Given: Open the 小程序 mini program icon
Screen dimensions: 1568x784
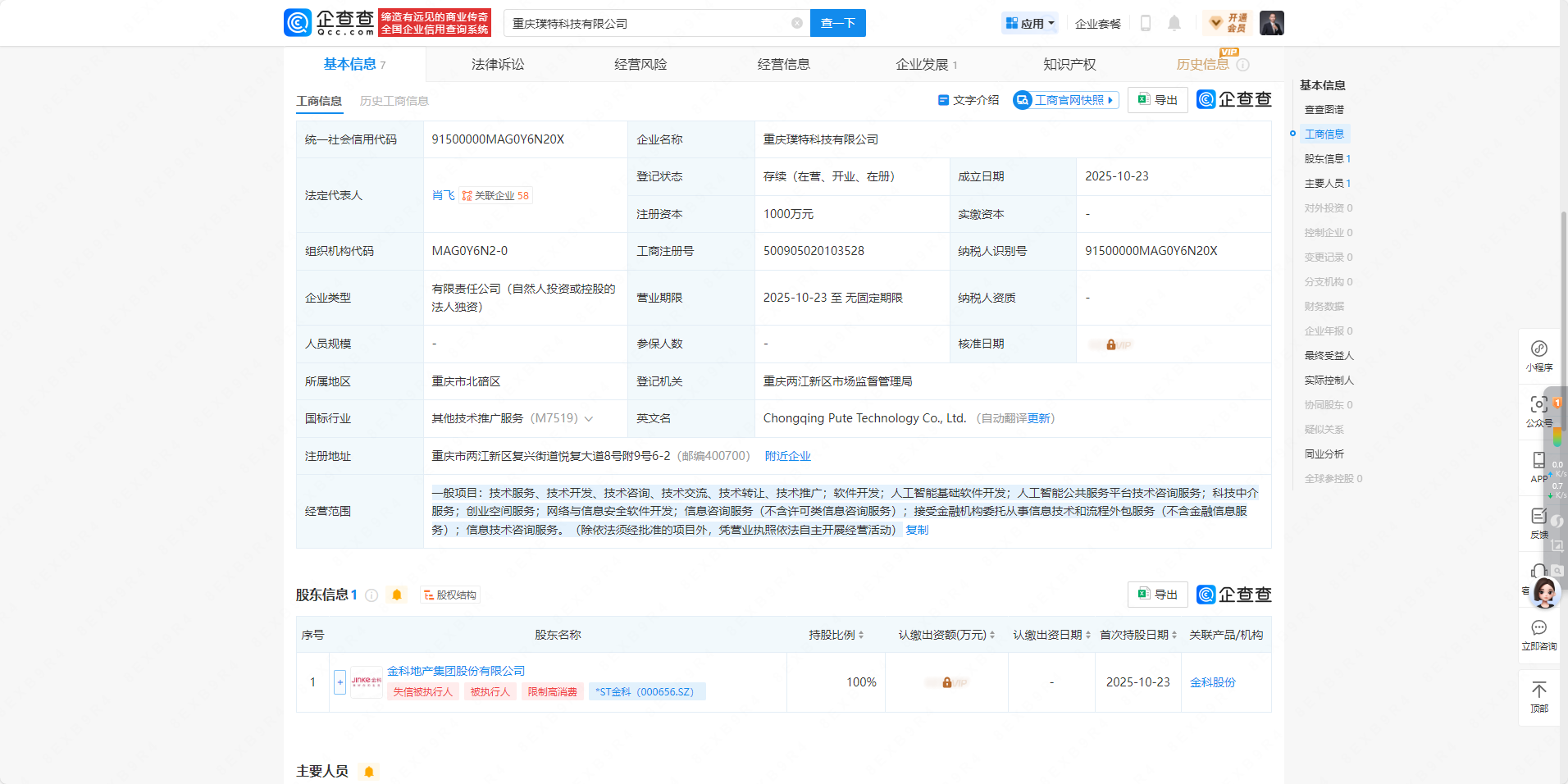Looking at the screenshot, I should pyautogui.click(x=1538, y=349).
